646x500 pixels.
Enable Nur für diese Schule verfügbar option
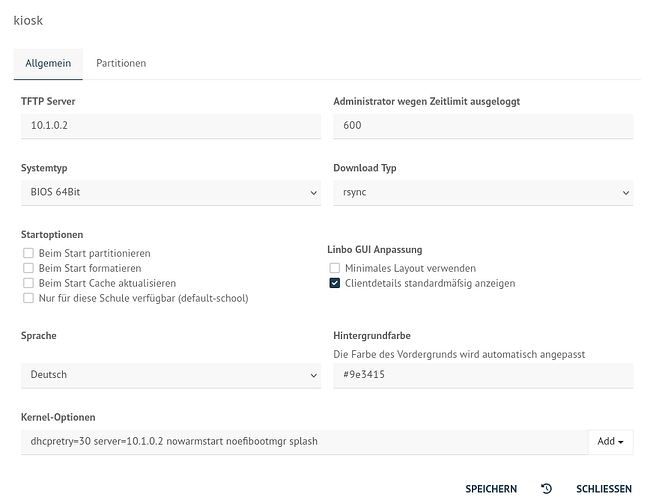[x=29, y=298]
